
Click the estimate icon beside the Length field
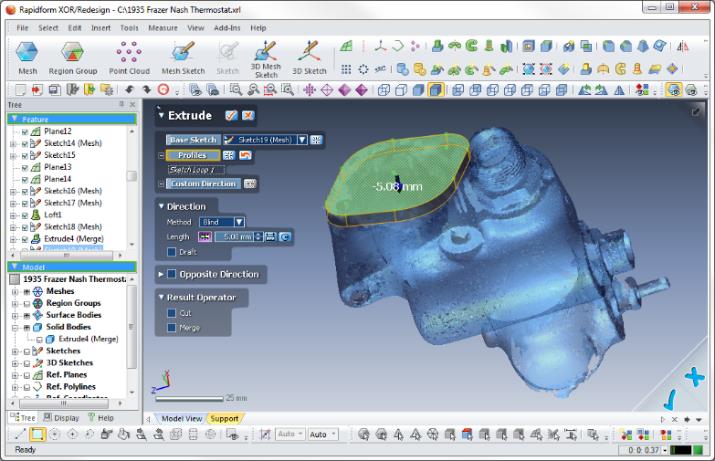(x=285, y=237)
